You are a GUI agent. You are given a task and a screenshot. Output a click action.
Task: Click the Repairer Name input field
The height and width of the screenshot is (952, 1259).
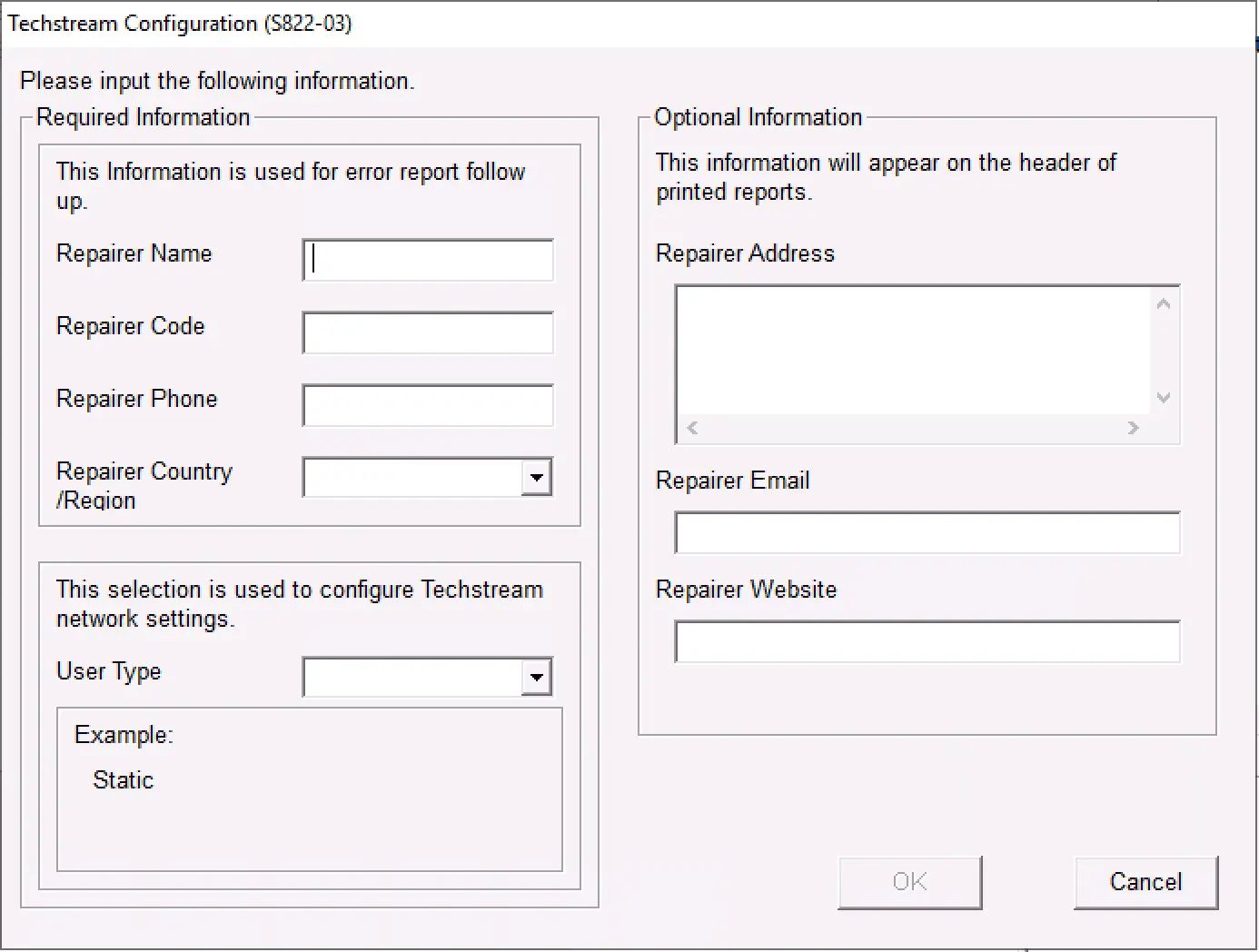pyautogui.click(x=428, y=260)
